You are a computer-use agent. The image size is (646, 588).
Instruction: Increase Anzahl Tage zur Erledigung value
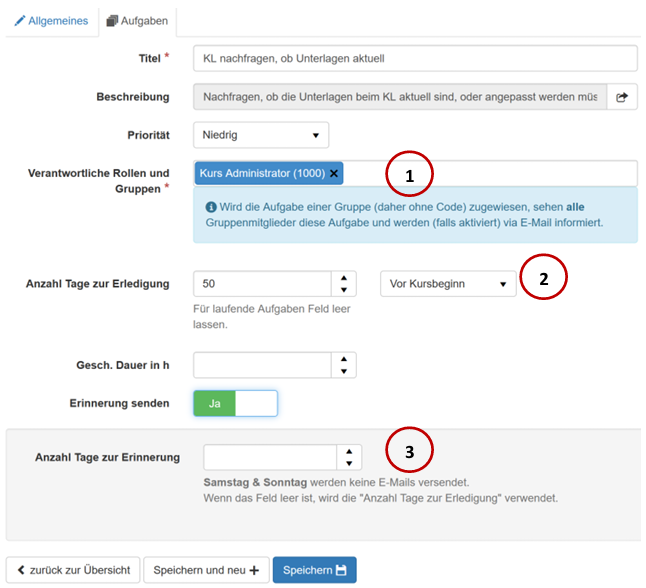point(344,278)
